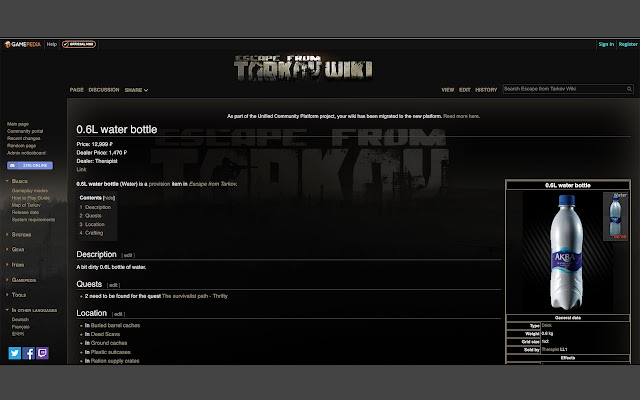Image resolution: width=640 pixels, height=400 pixels.
Task: Expand the Gamepedia sidebar section
Action: [22, 280]
